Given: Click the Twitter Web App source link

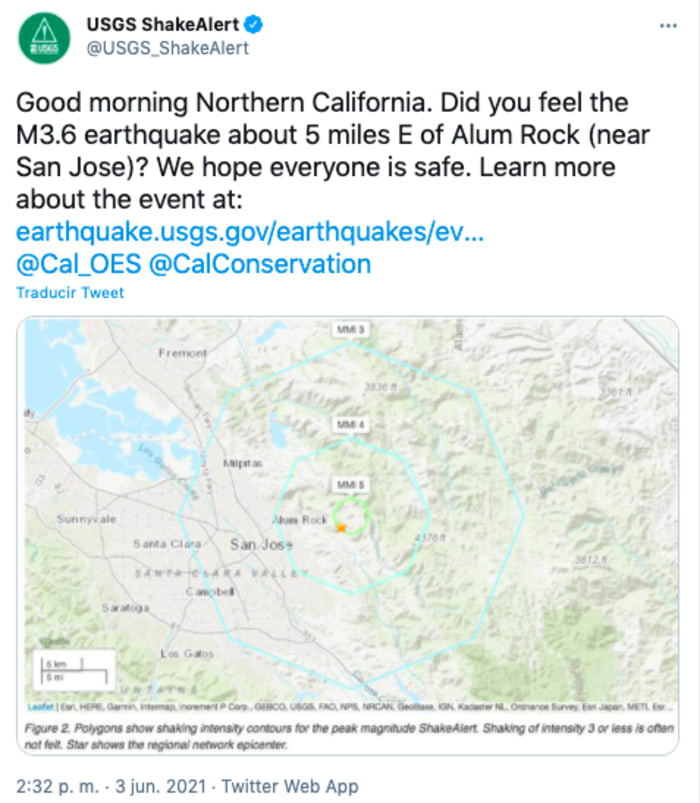Looking at the screenshot, I should [290, 786].
